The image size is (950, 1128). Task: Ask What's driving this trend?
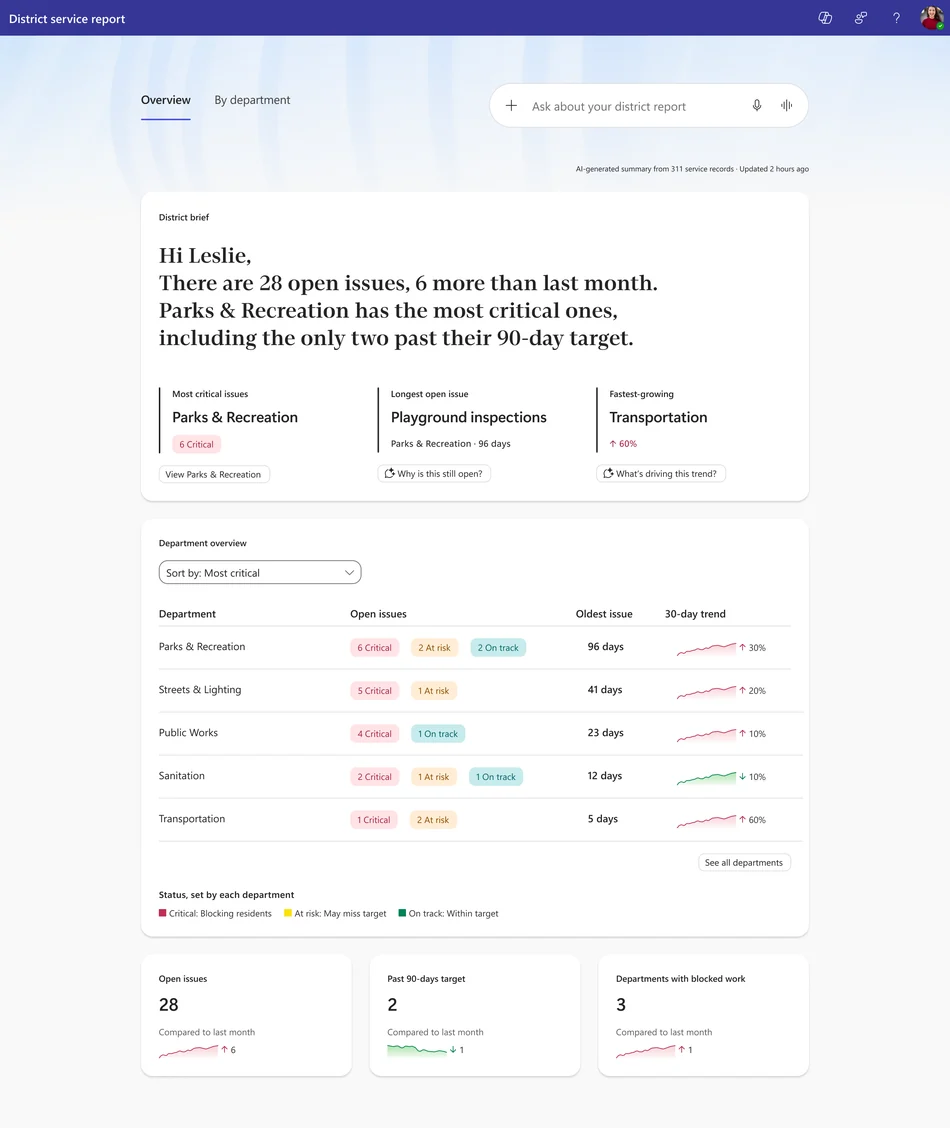pos(661,473)
